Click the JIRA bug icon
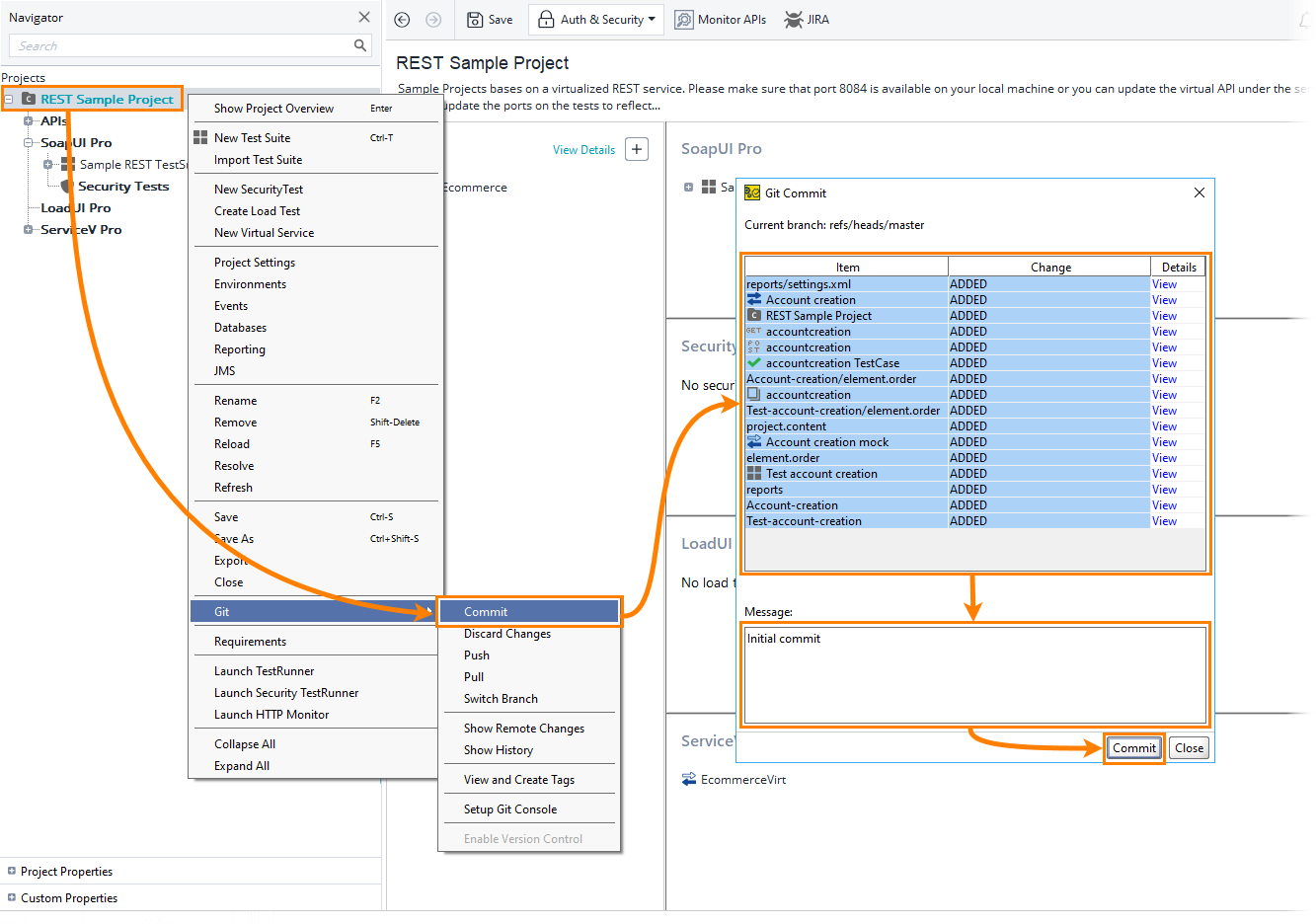Image resolution: width=1316 pixels, height=924 pixels. point(794,20)
